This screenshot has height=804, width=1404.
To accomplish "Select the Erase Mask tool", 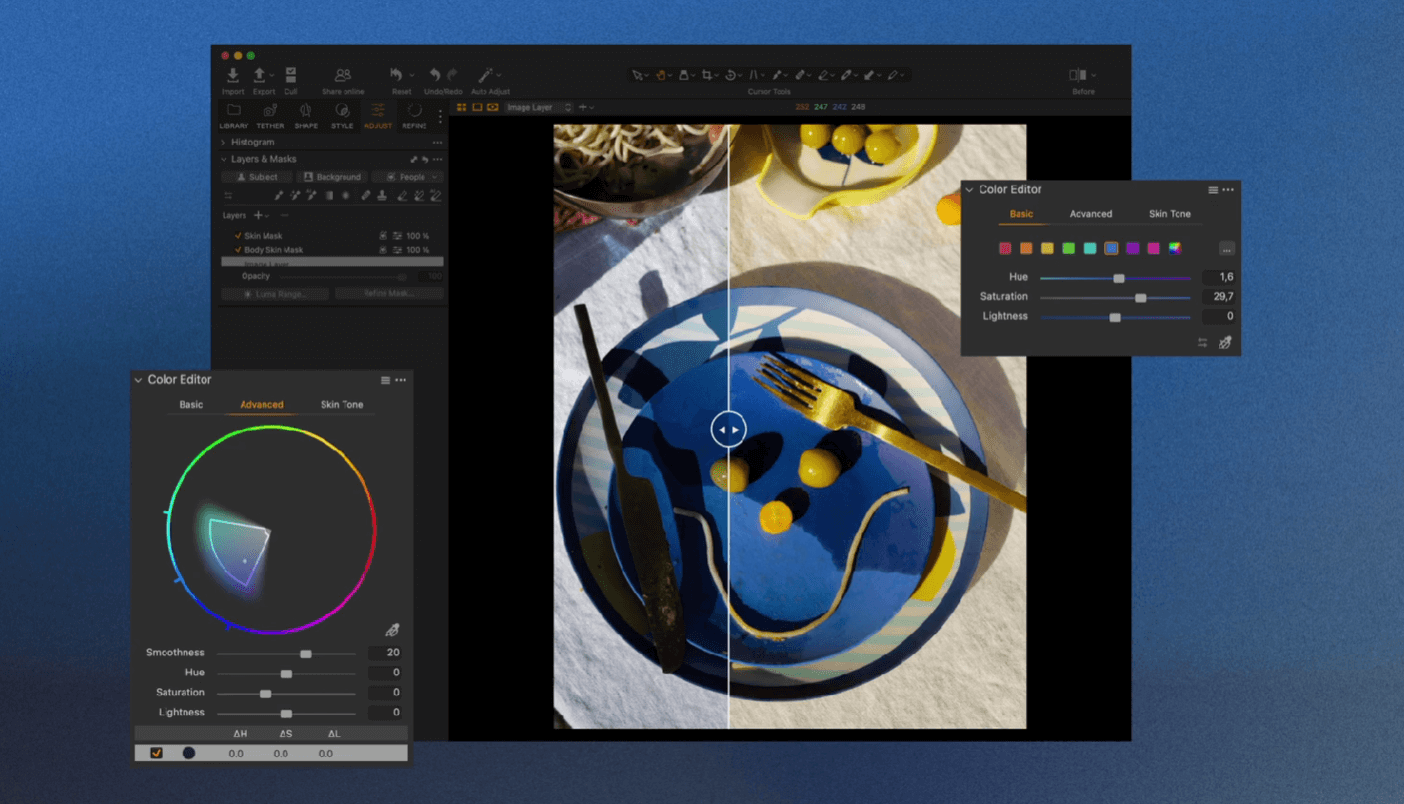I will 401,196.
